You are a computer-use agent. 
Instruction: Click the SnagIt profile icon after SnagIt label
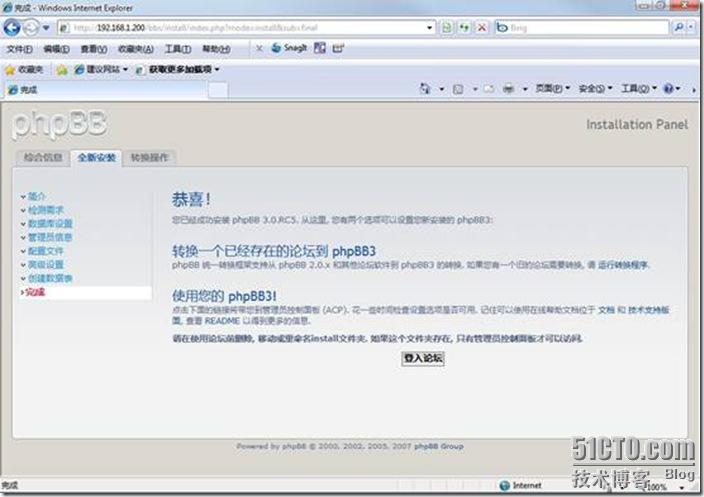click(x=320, y=48)
